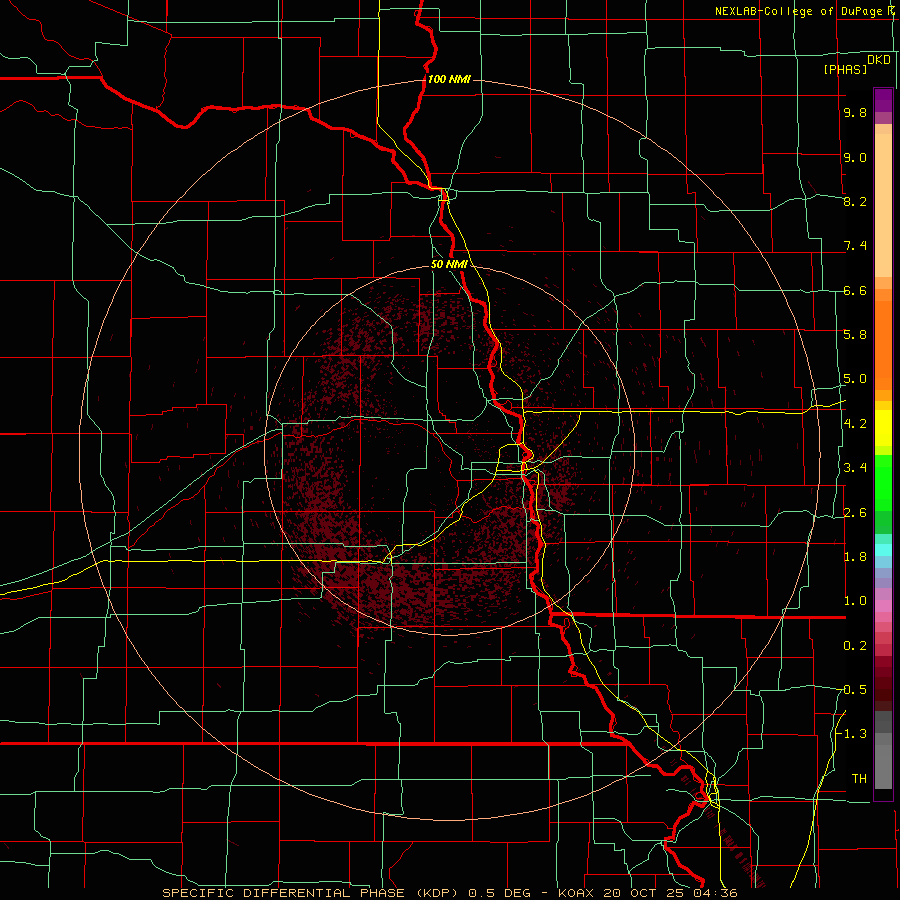Click the bright green legend band near 3.4

883,482
